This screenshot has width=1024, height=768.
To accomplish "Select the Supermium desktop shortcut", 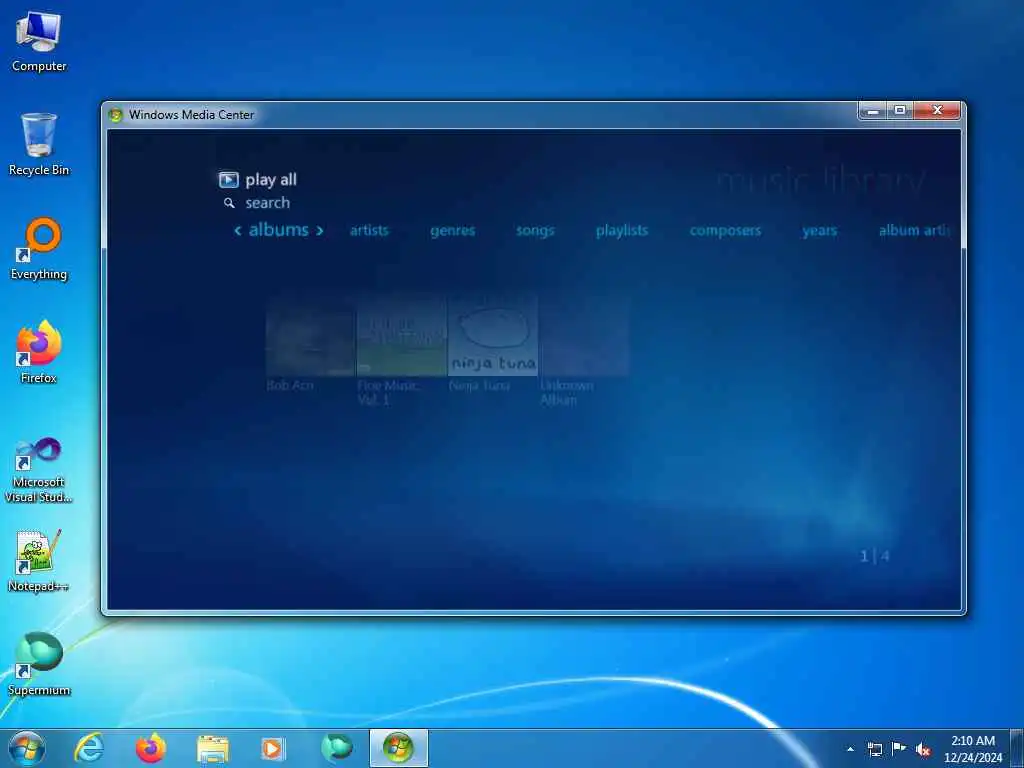I will pos(39,665).
